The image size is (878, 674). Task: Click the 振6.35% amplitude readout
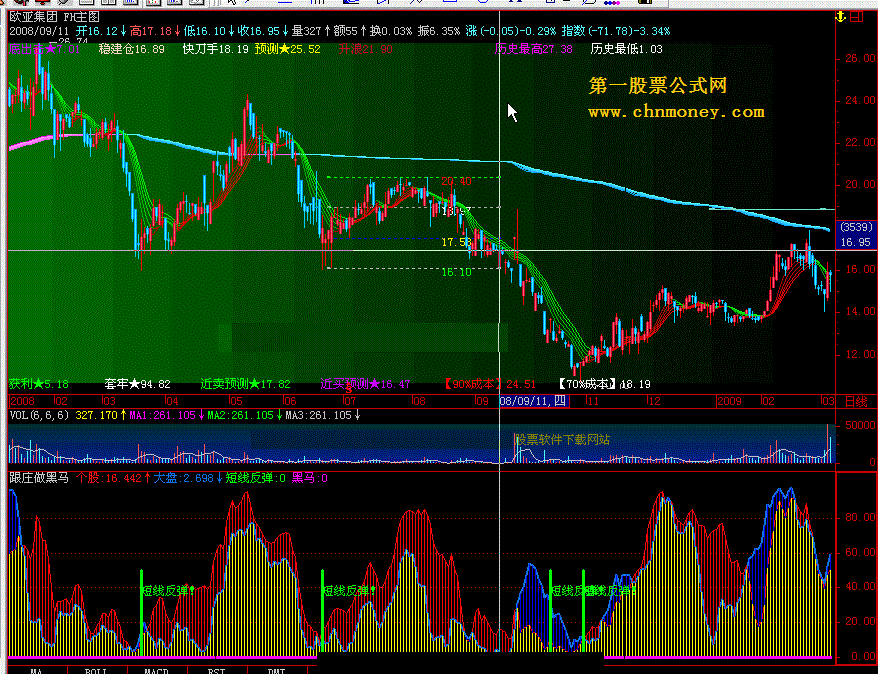coord(438,31)
